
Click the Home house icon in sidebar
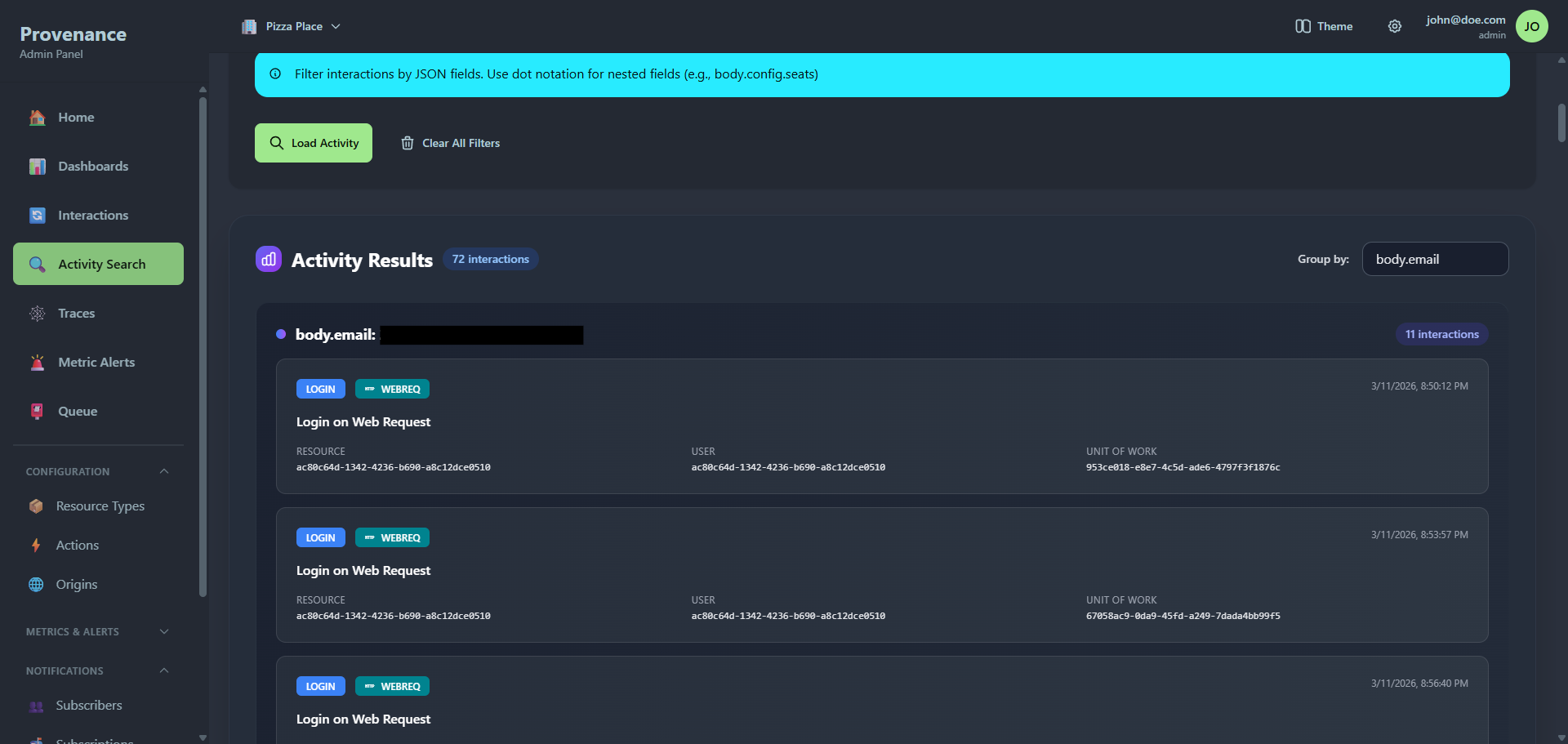[x=38, y=118]
